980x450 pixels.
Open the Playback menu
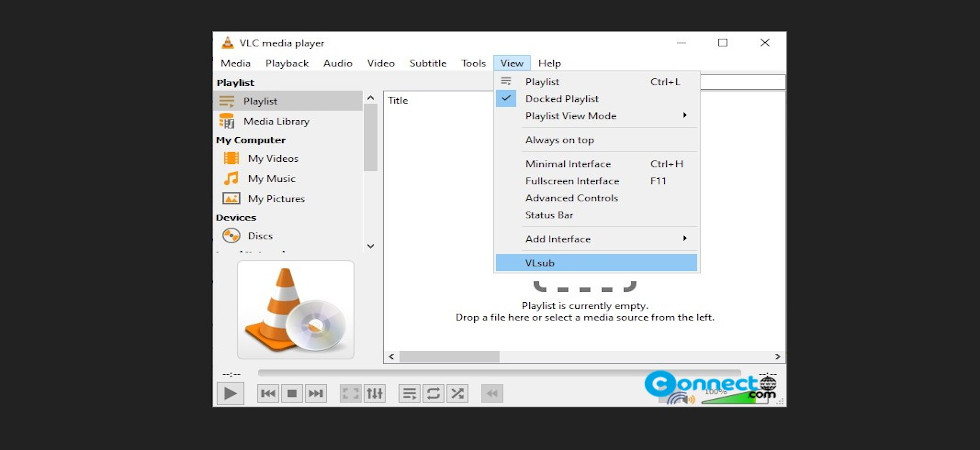click(287, 63)
